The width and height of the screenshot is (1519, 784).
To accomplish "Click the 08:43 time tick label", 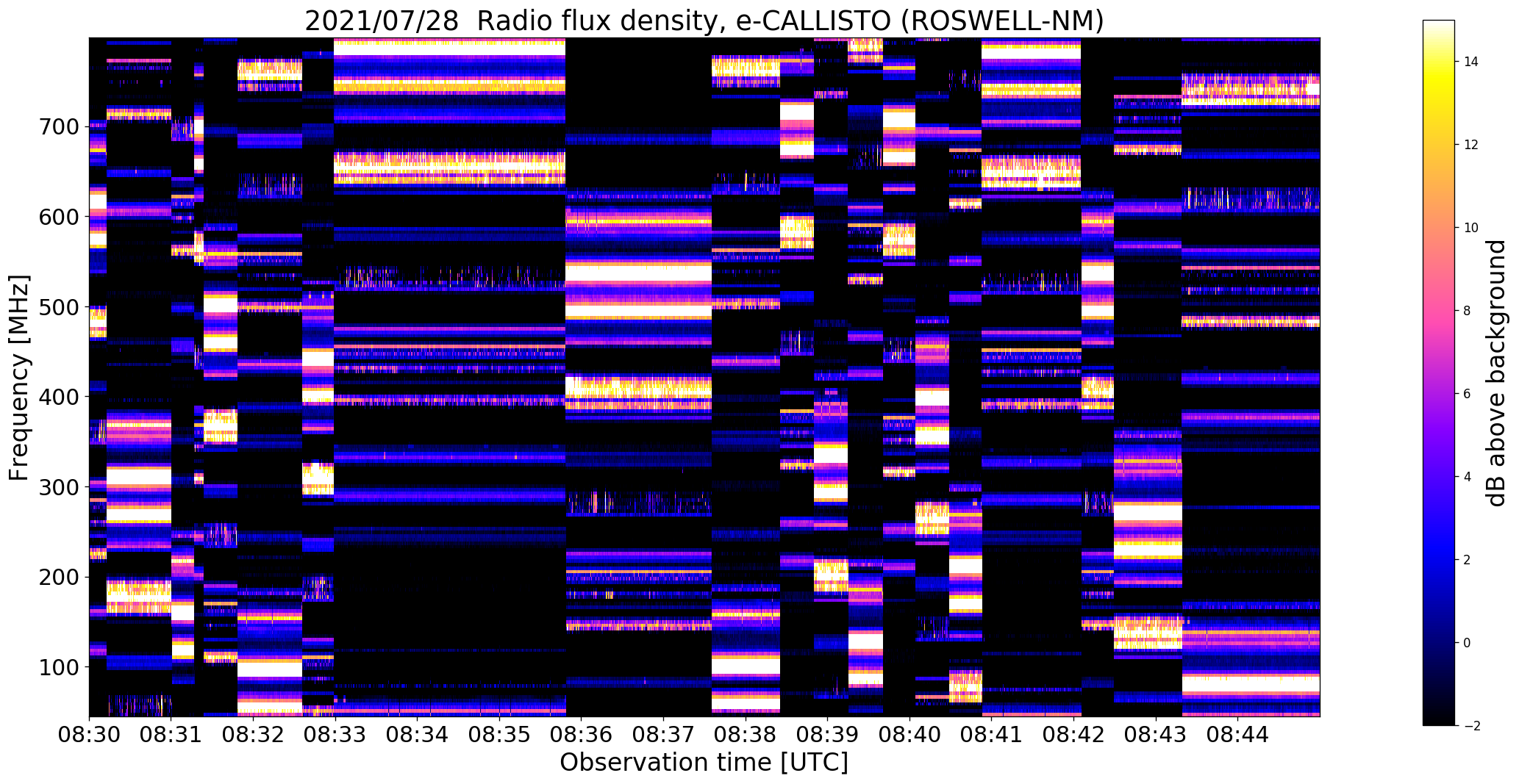I will click(1157, 735).
